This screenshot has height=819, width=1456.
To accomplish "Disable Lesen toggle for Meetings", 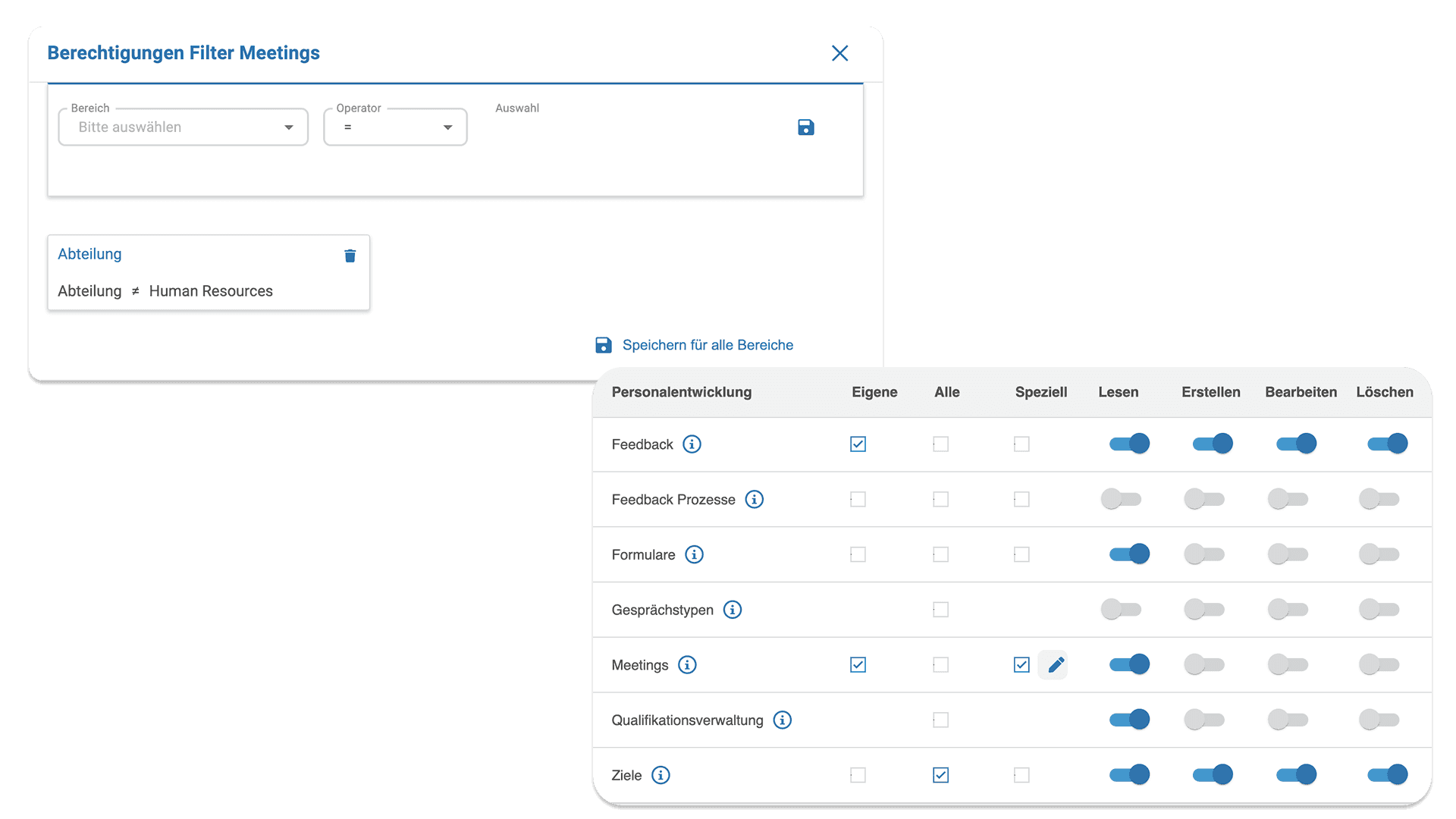I will coord(1129,664).
